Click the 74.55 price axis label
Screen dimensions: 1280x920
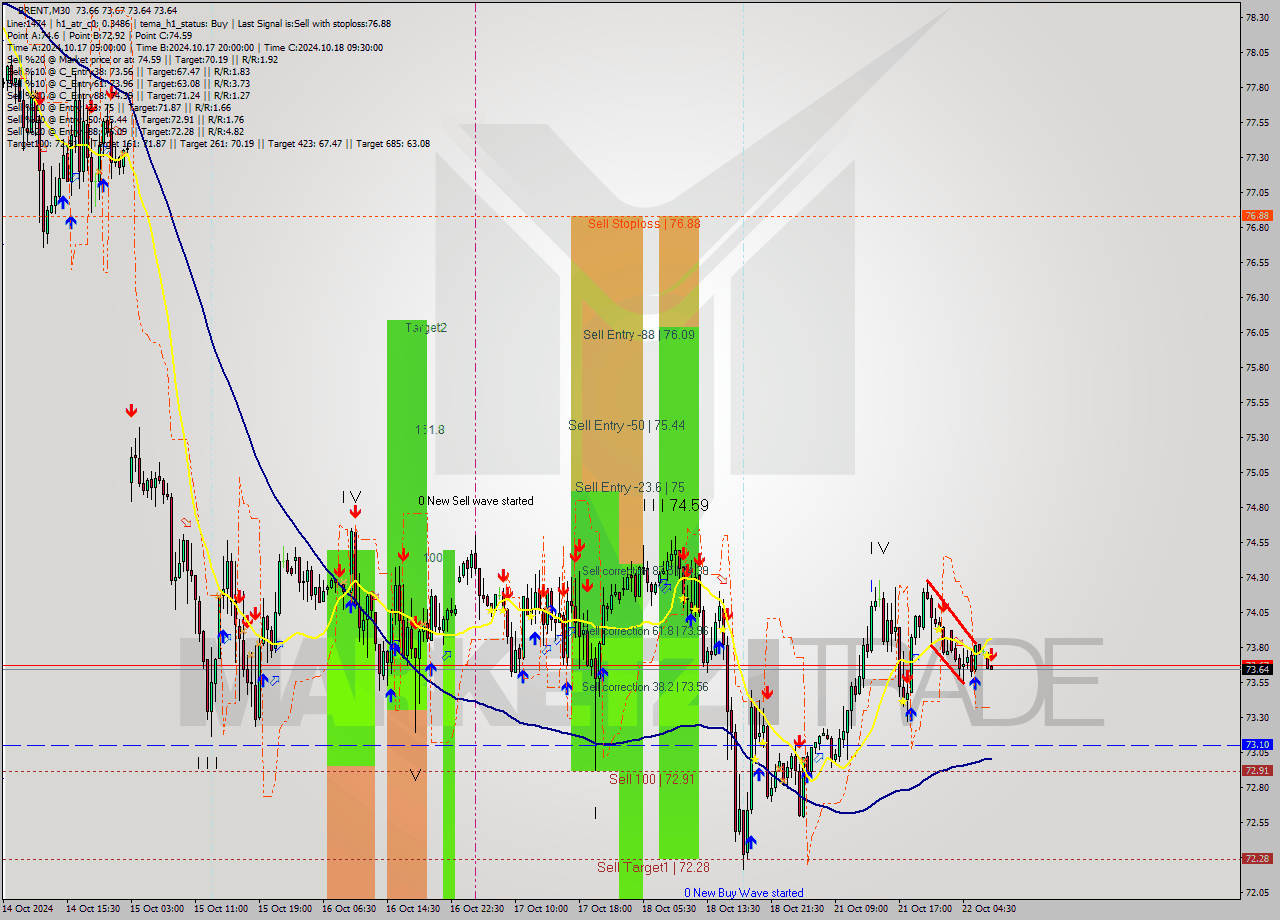click(1257, 542)
